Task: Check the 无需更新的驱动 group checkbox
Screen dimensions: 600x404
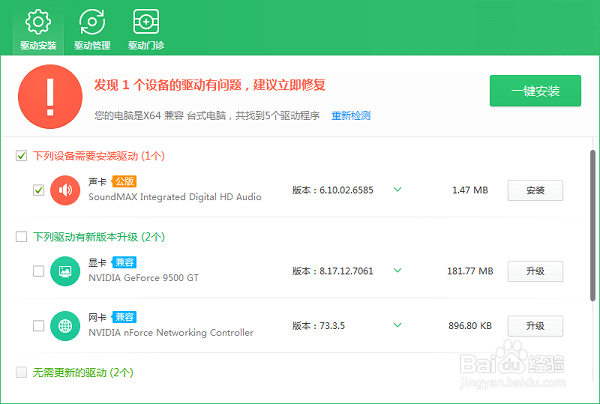Action: [21, 372]
